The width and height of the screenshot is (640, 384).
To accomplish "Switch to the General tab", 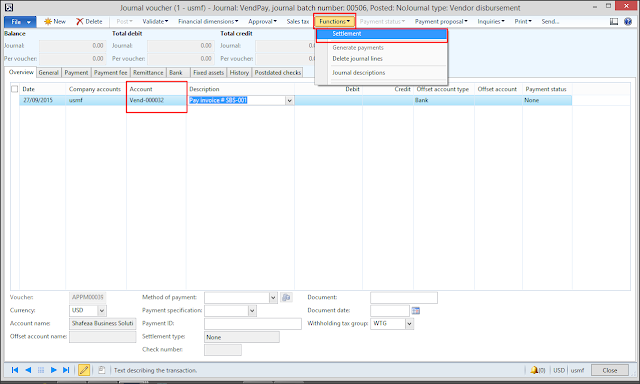I will click(49, 73).
